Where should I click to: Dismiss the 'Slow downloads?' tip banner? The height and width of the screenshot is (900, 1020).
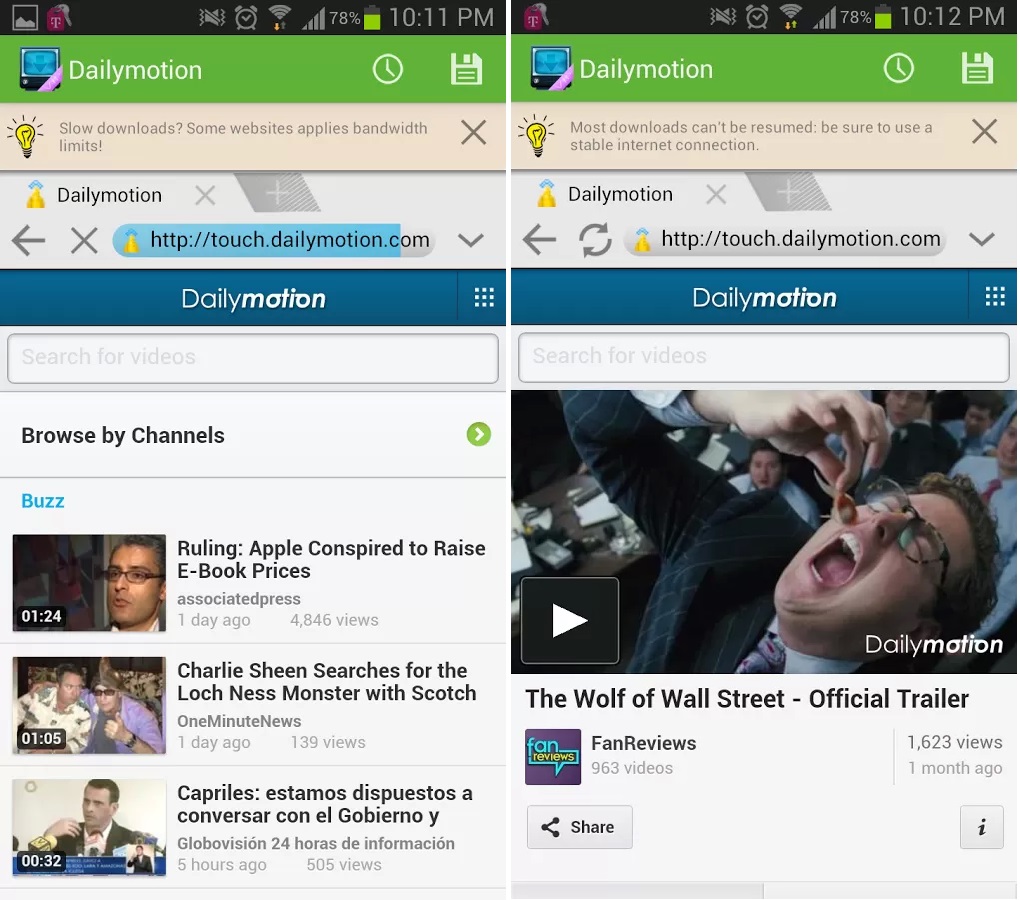click(x=474, y=133)
